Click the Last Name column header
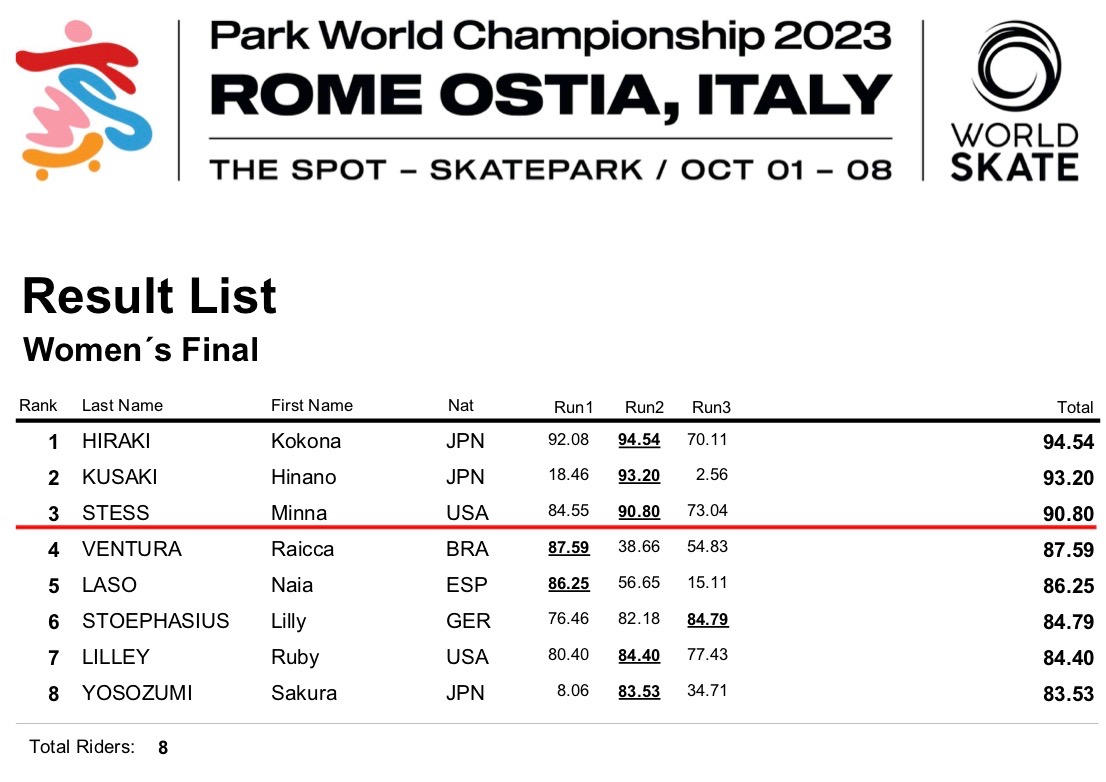Viewport: 1106px width, 782px height. coord(122,406)
